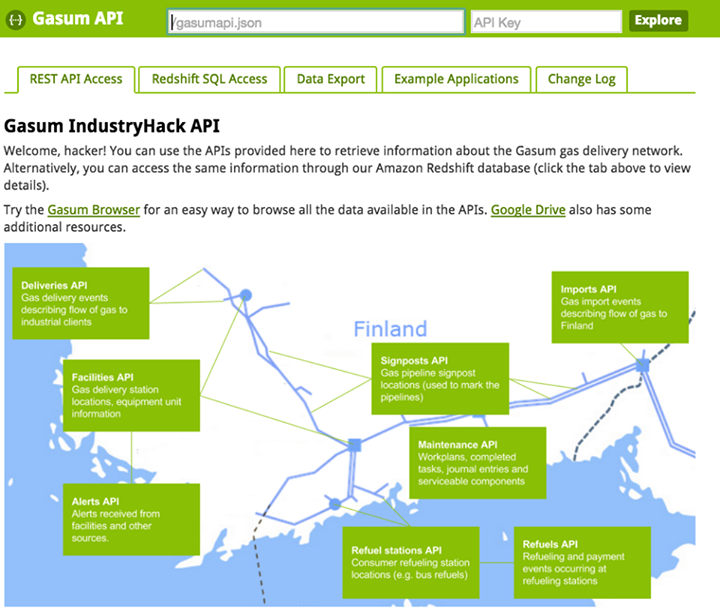Select the REST API Access tab

click(x=76, y=79)
